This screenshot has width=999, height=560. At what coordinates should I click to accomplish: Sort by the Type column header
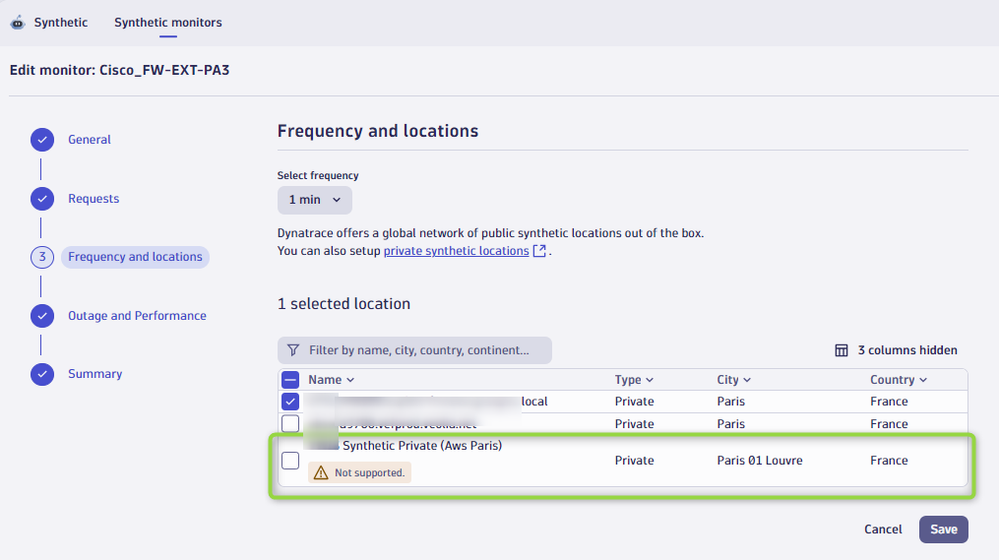pyautogui.click(x=634, y=380)
